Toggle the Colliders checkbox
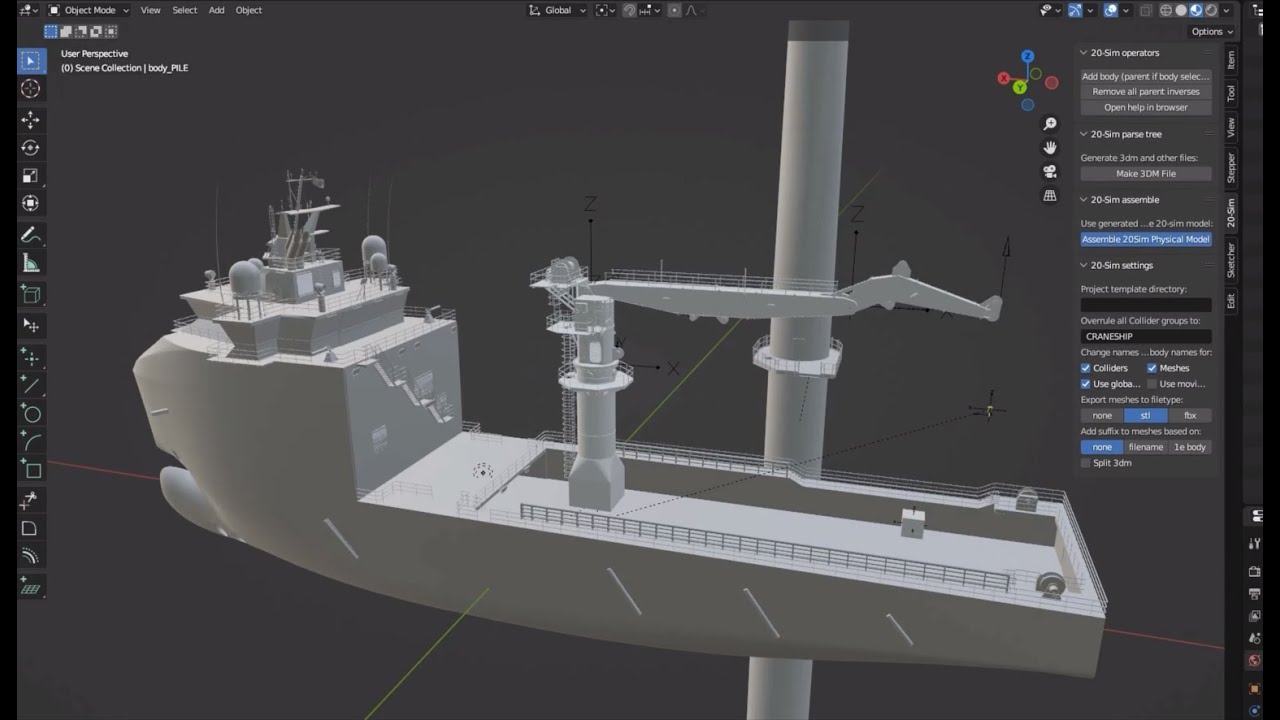The height and width of the screenshot is (720, 1280). (1086, 368)
